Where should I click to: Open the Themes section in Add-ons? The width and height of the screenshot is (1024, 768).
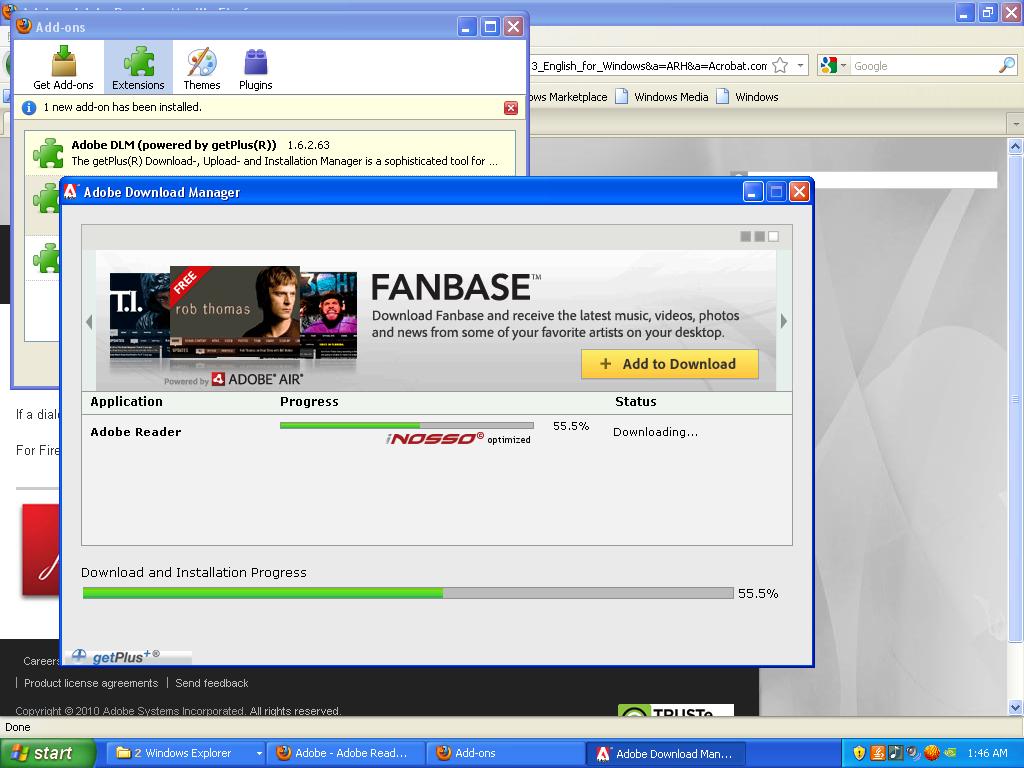(202, 67)
